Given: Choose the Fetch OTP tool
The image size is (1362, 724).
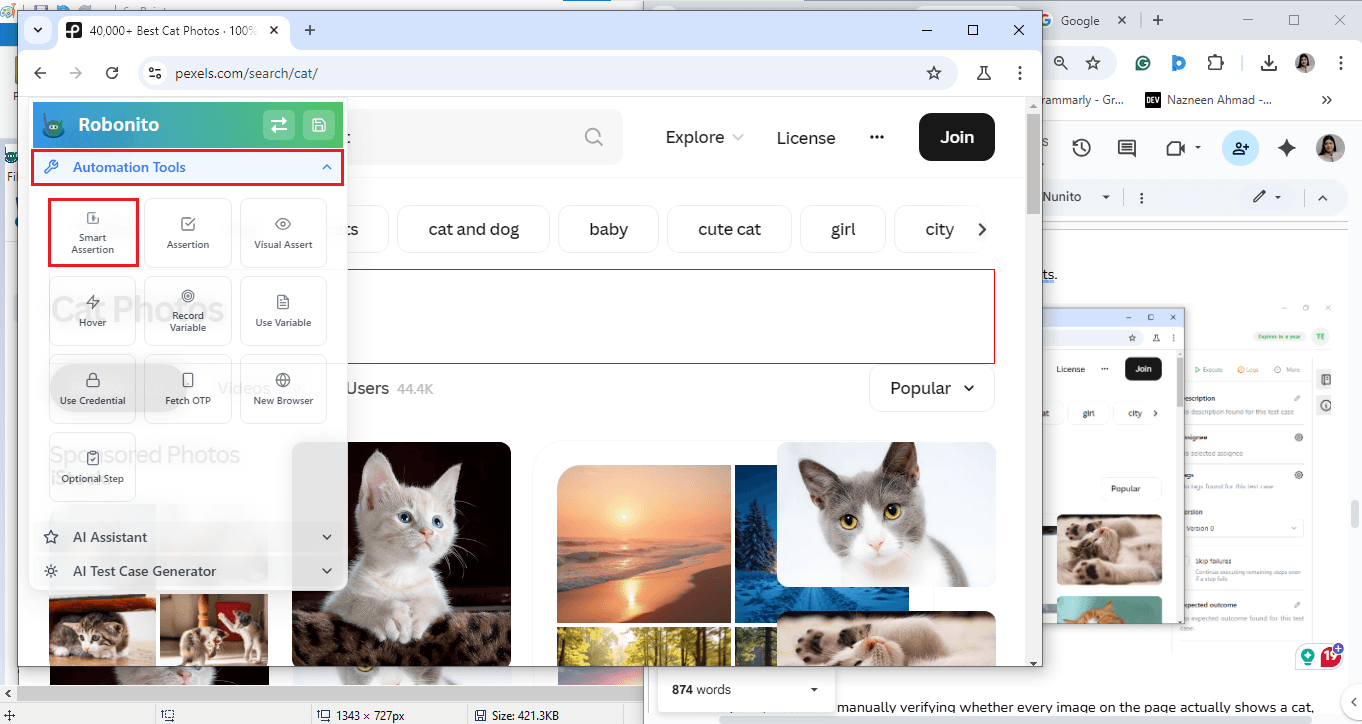Looking at the screenshot, I should 188,388.
